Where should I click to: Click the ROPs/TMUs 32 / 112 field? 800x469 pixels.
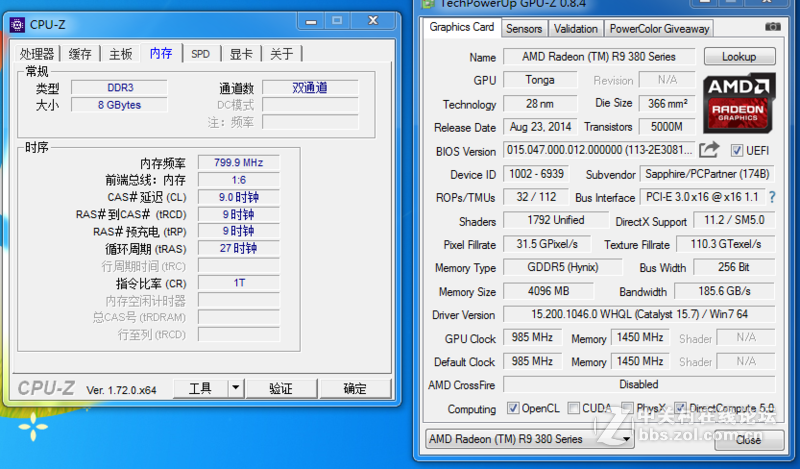pos(536,197)
